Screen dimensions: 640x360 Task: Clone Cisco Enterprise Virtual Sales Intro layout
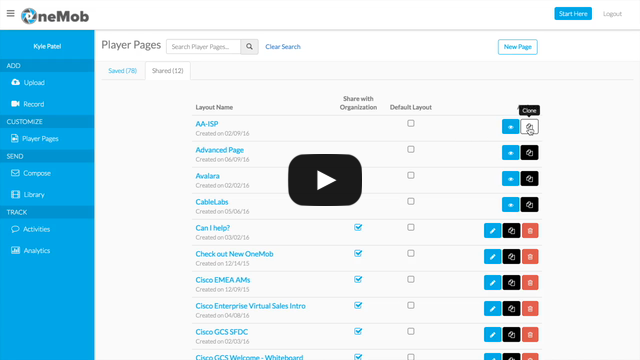click(x=511, y=309)
